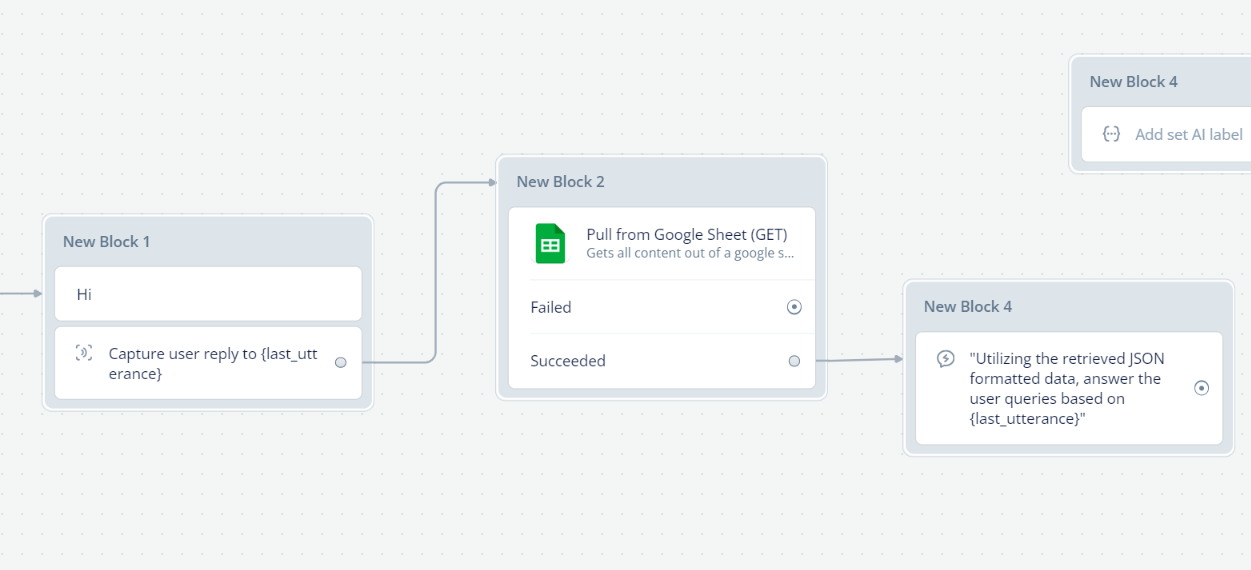Open the "Utilizing the retrieved JSON" prompt step

coord(1069,388)
